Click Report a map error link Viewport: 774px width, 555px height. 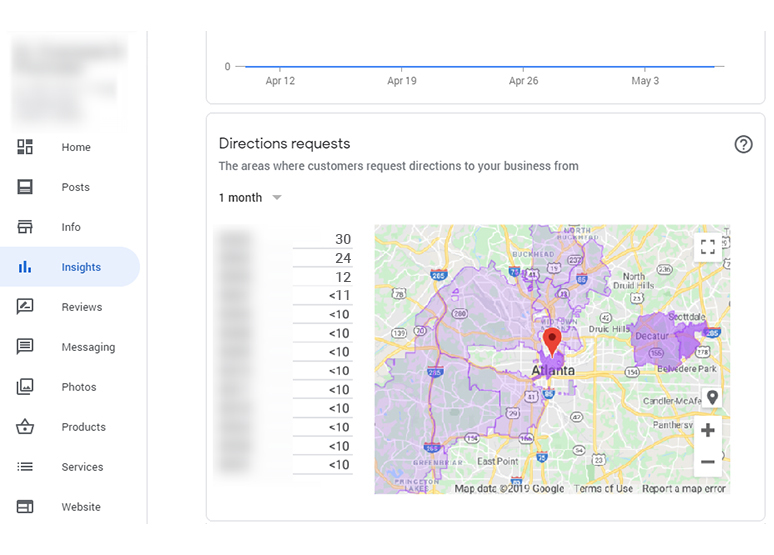pyautogui.click(x=684, y=488)
